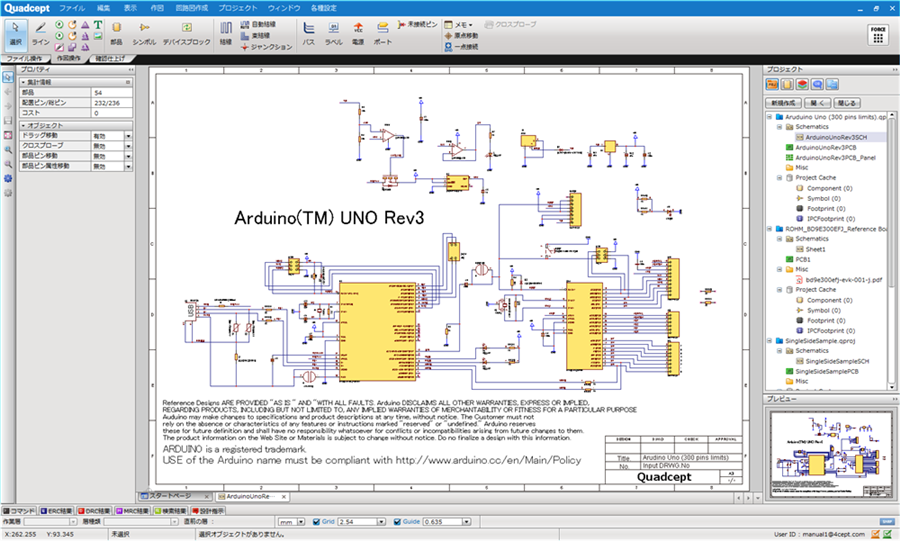Image resolution: width=900 pixels, height=541 pixels.
Task: Collapse the Project Cache tree node
Action: 778,177
